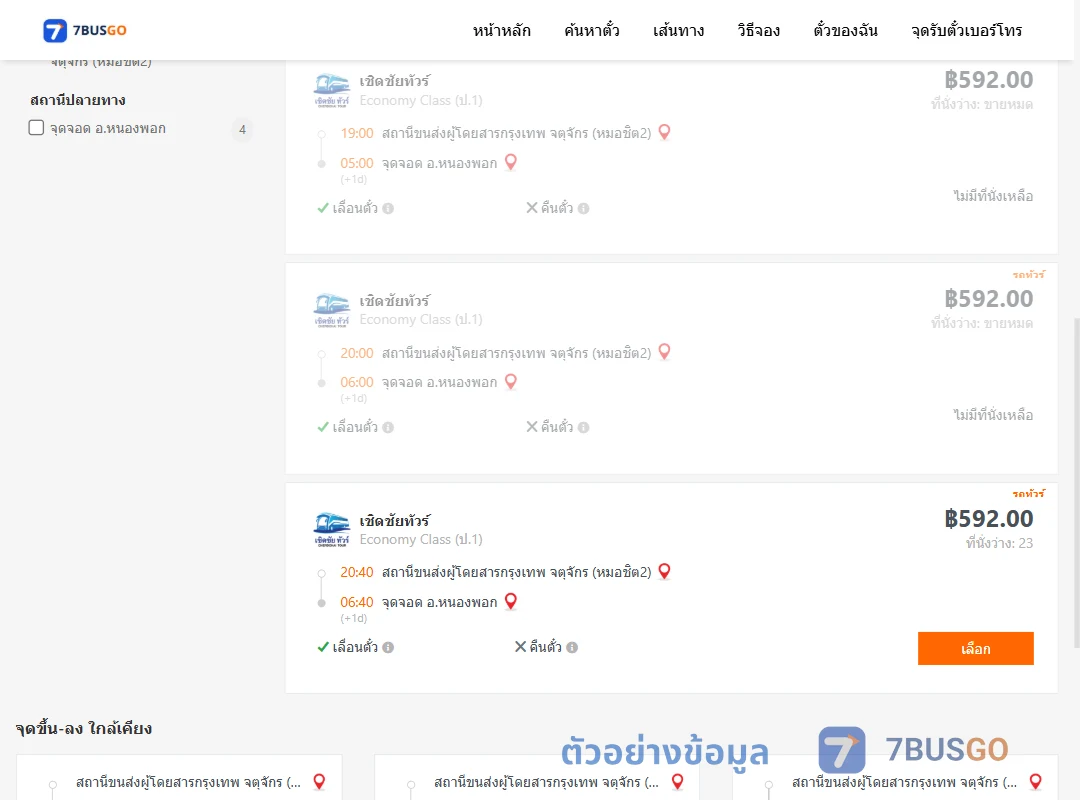Click the เชิดชัยทัวร์ bus logo in the 20:00 trip

[332, 310]
